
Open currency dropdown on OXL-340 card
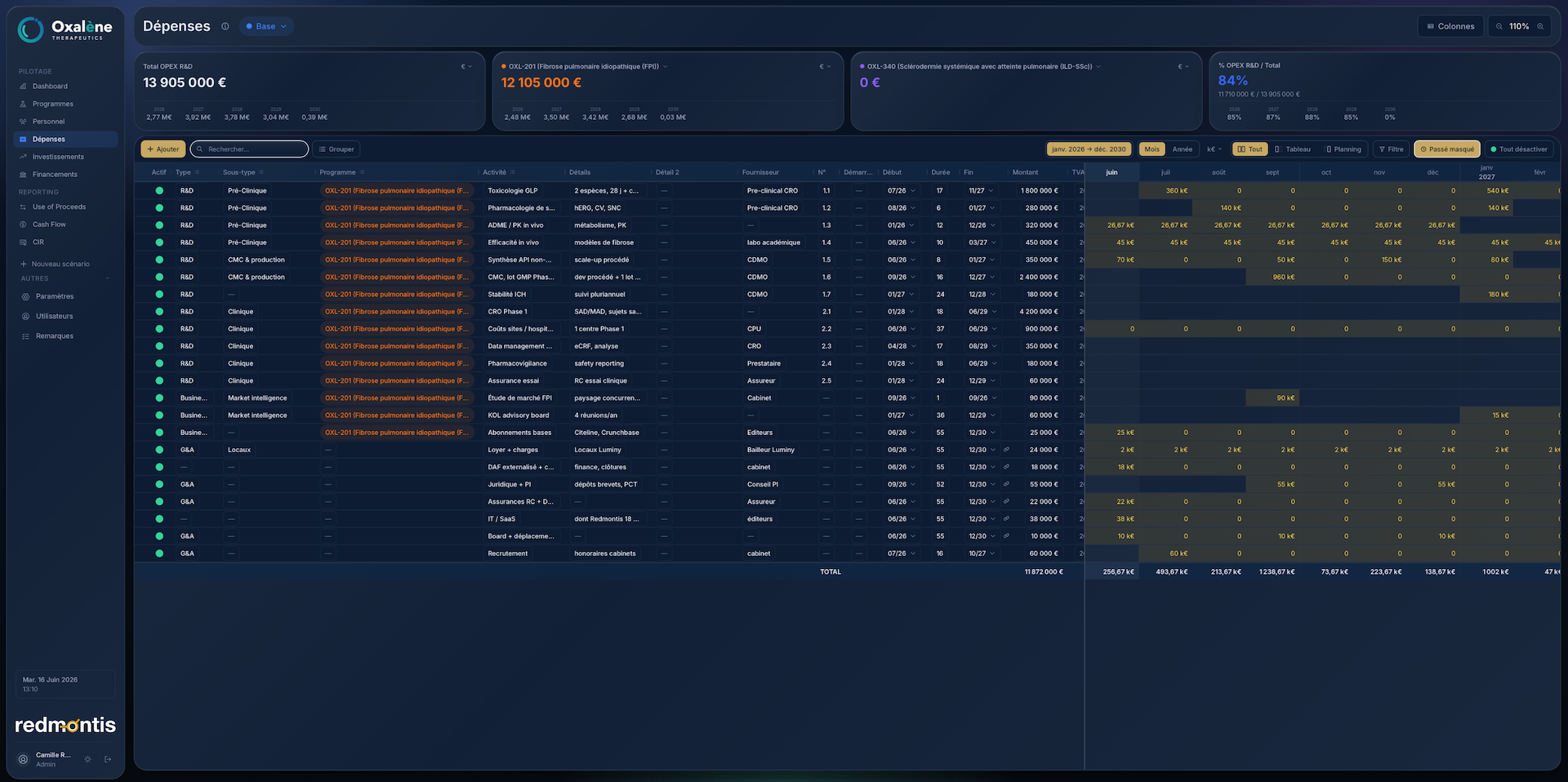click(1183, 67)
